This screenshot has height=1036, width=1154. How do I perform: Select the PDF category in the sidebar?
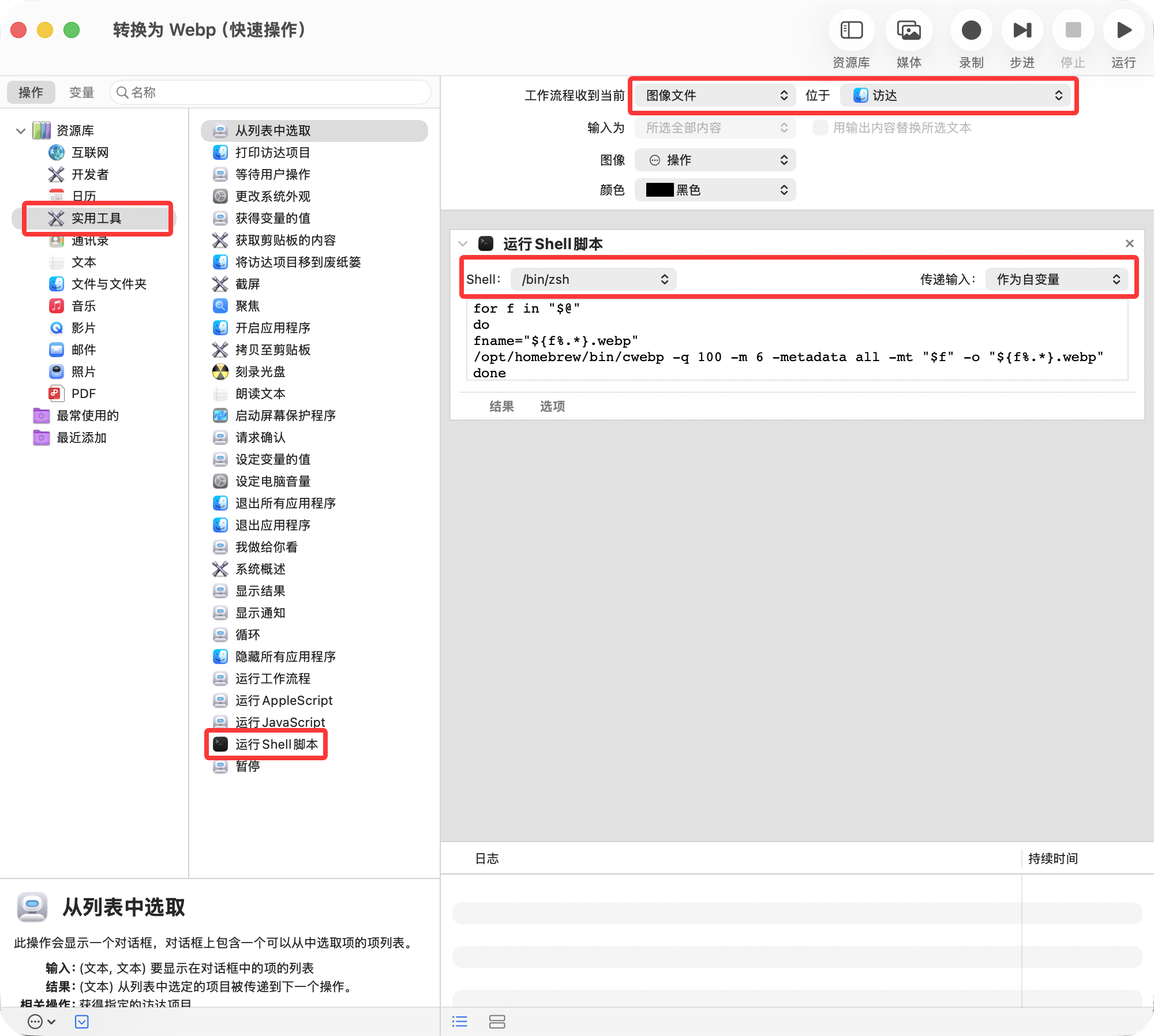(x=84, y=393)
